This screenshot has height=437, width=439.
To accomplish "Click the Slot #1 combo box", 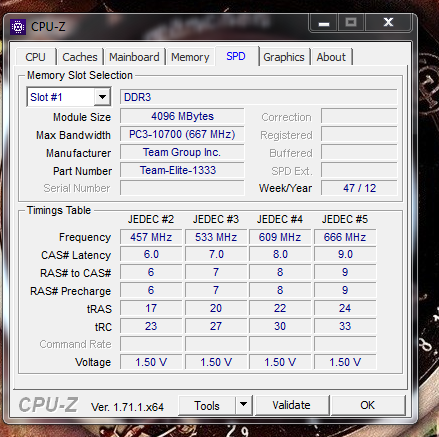I will coord(69,97).
